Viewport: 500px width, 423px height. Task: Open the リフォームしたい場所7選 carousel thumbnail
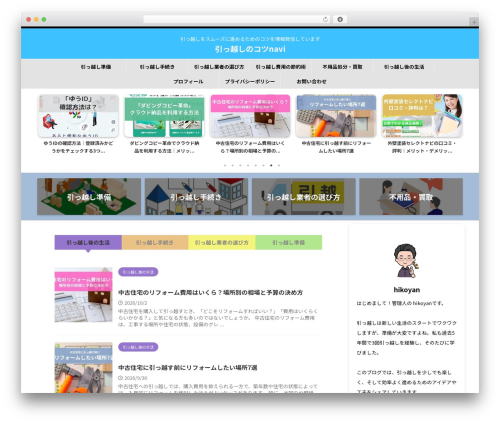336,116
